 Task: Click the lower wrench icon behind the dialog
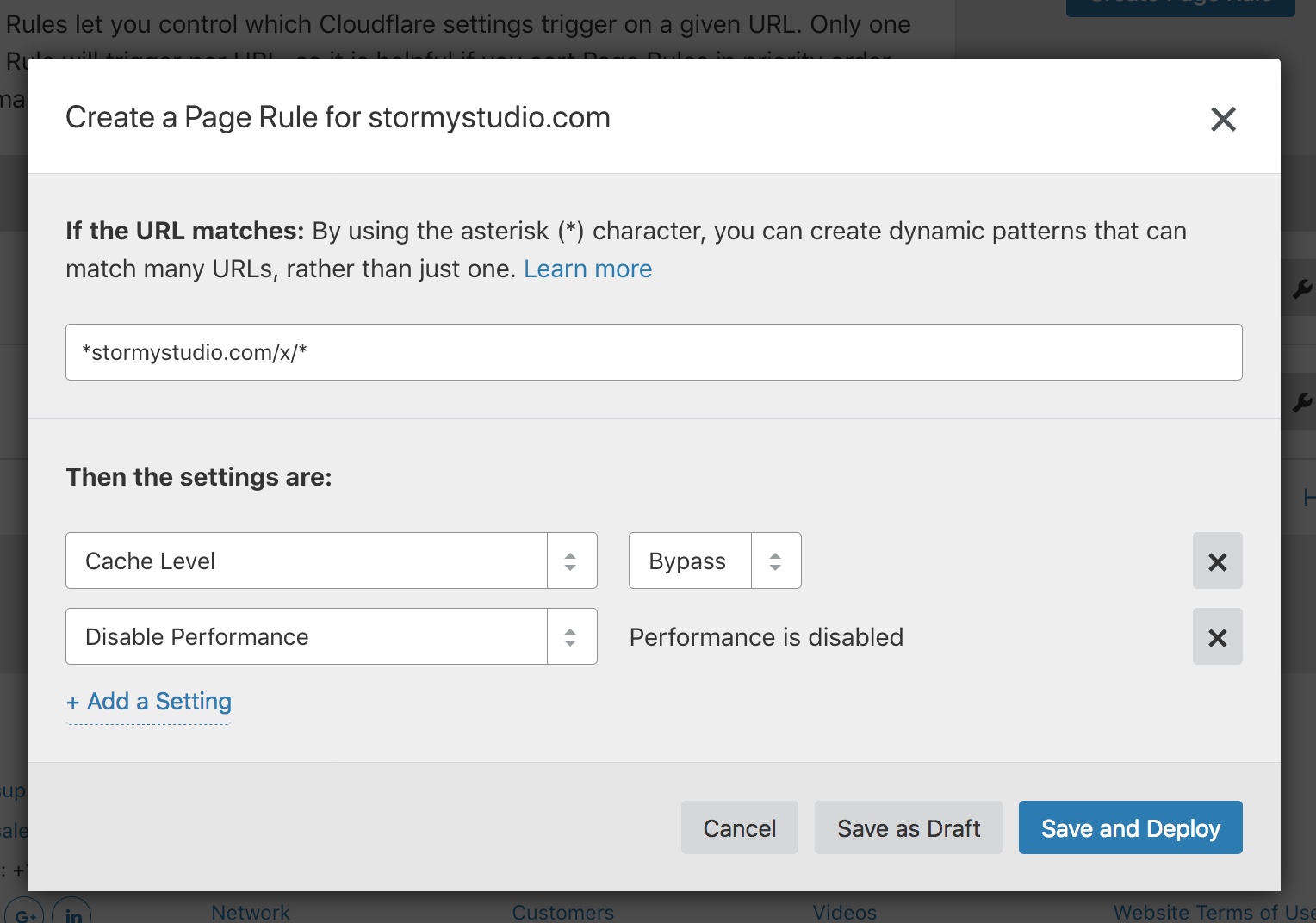(1301, 401)
